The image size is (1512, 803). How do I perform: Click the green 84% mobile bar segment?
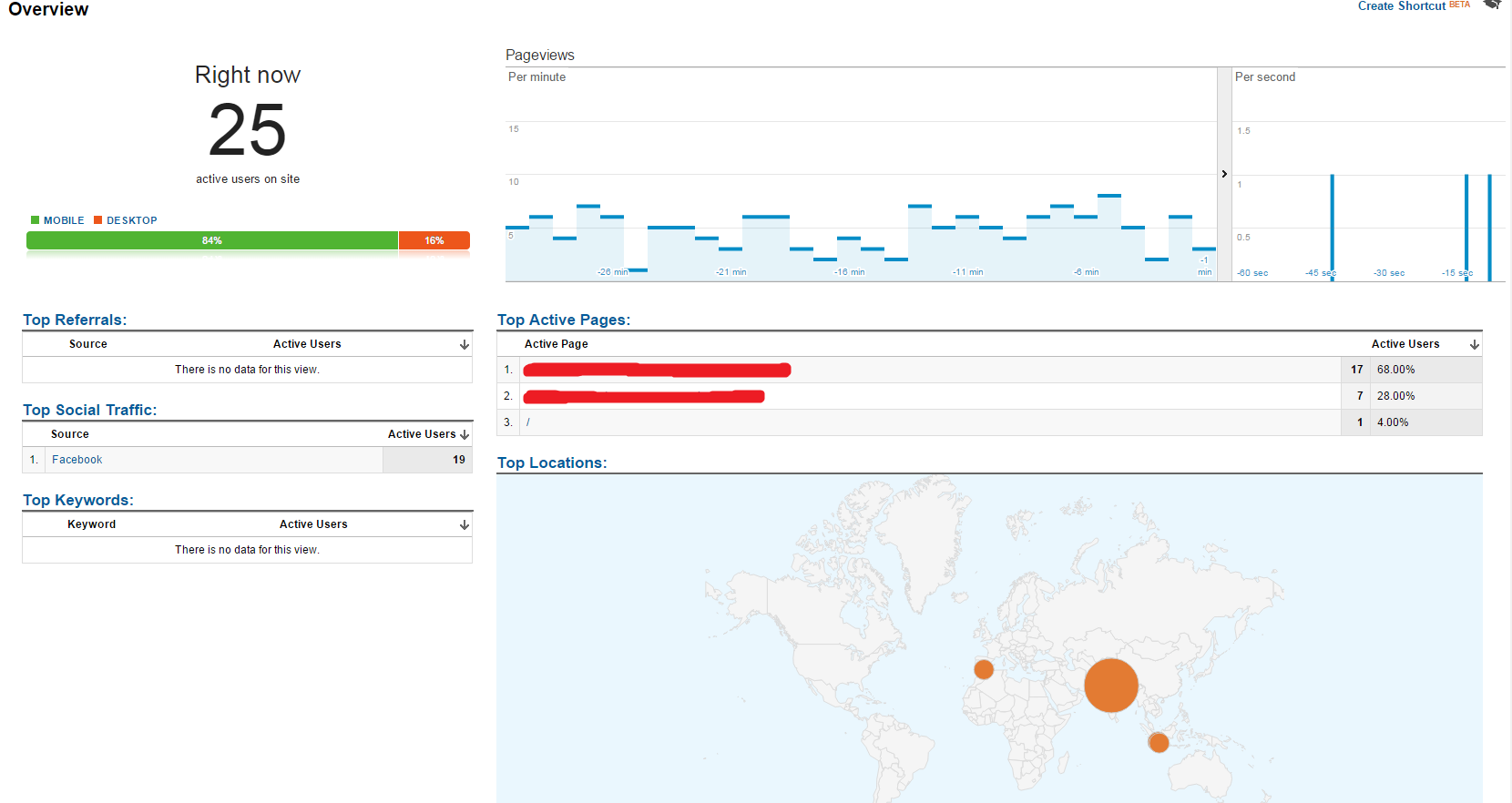[212, 240]
